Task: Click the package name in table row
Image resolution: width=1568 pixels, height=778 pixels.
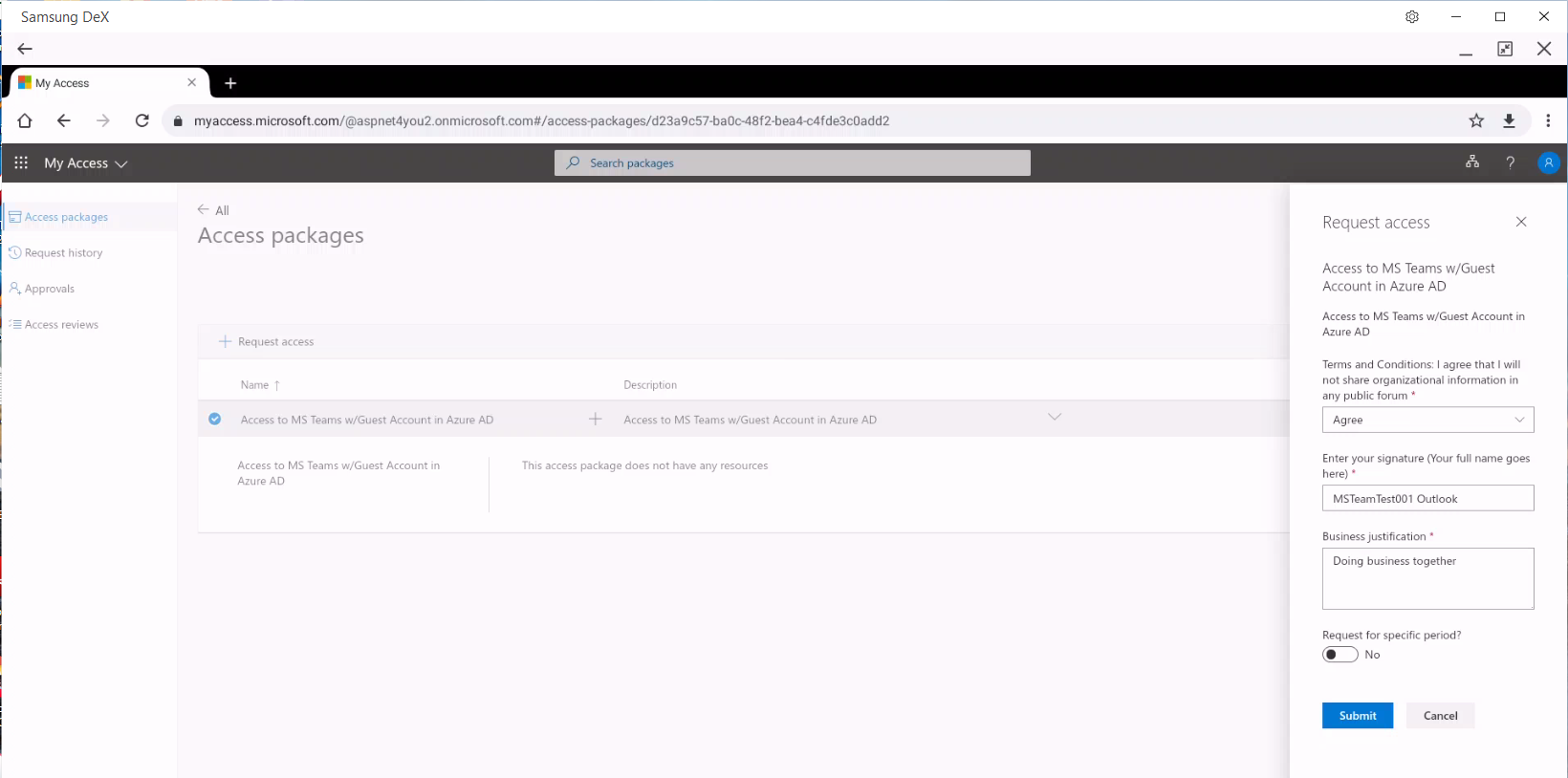Action: (367, 420)
